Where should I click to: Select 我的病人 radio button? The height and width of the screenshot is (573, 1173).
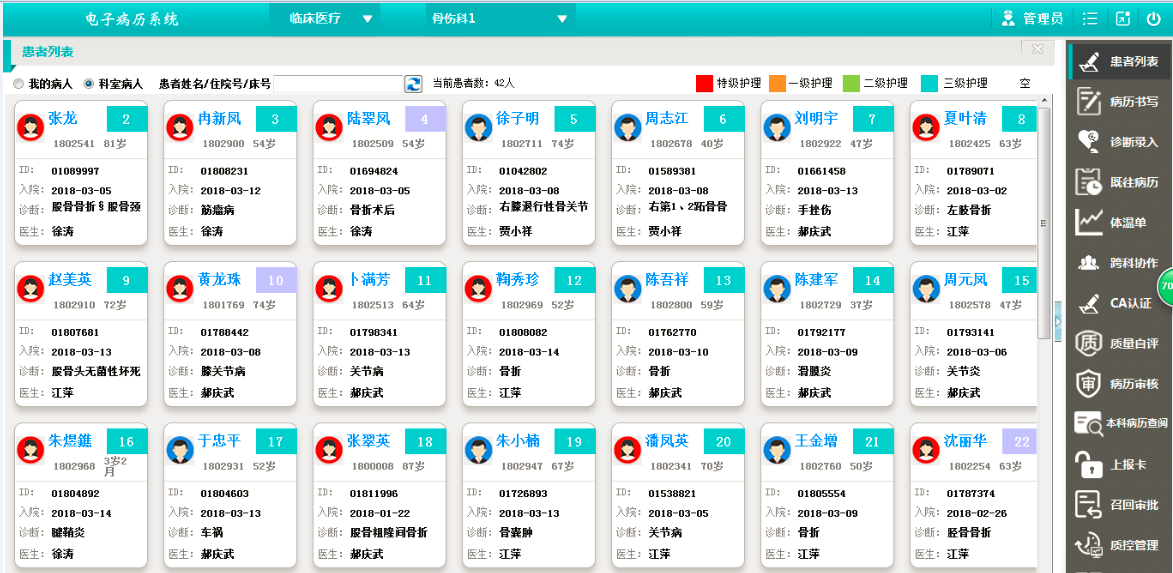[x=18, y=84]
